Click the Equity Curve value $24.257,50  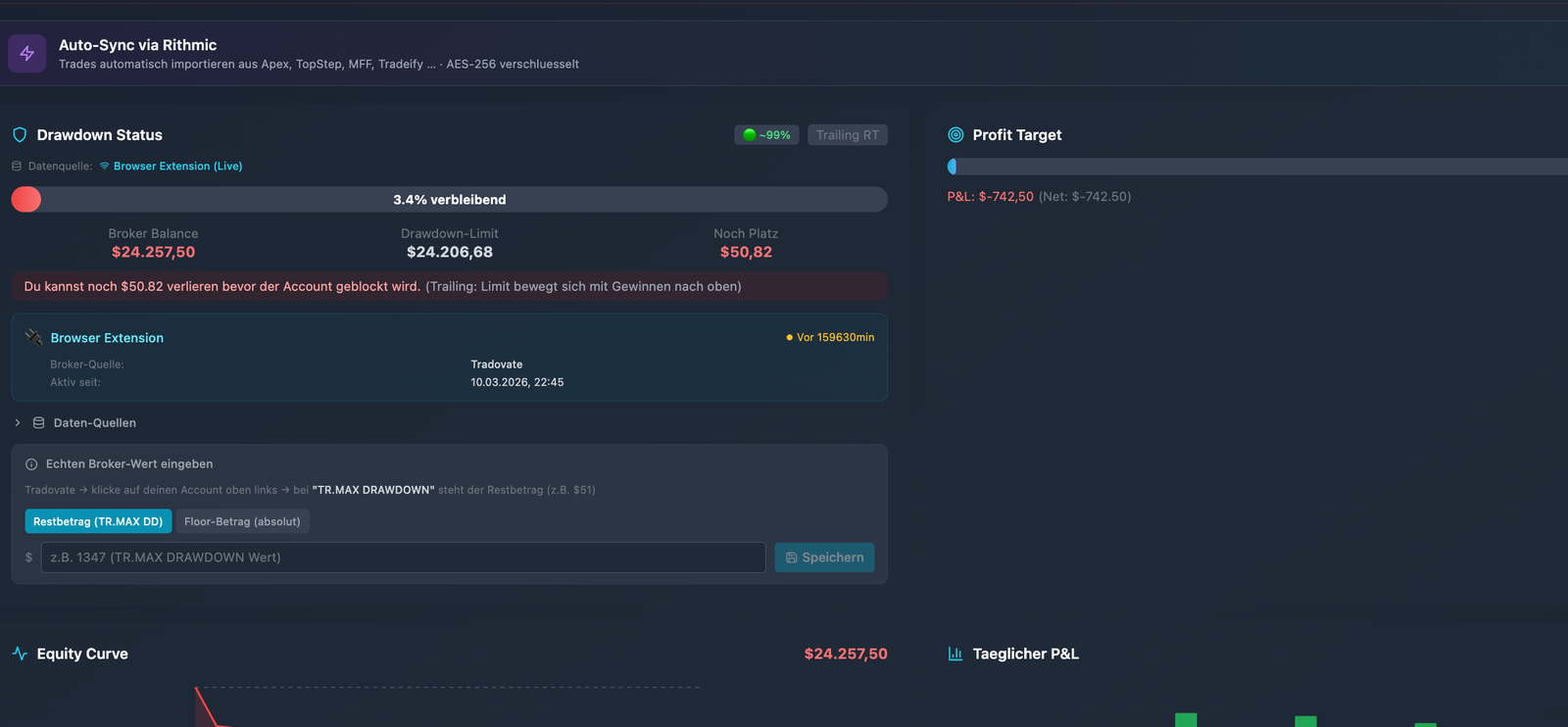[x=846, y=654]
